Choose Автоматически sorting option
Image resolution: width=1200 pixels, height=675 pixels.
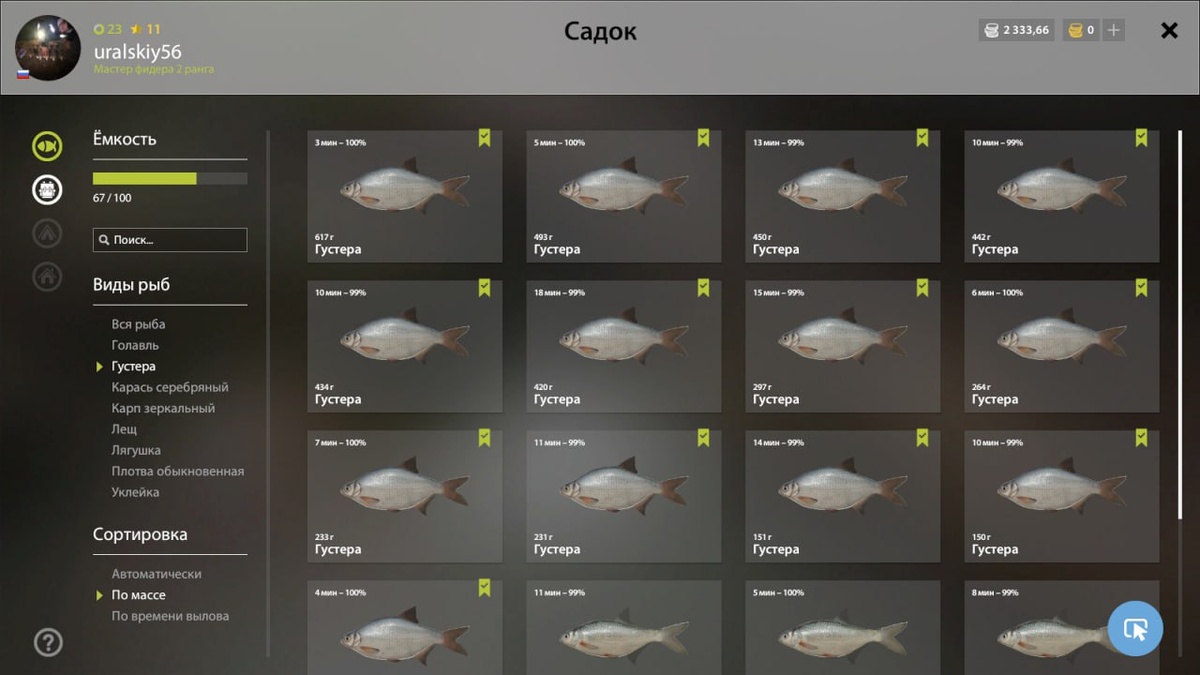(156, 574)
